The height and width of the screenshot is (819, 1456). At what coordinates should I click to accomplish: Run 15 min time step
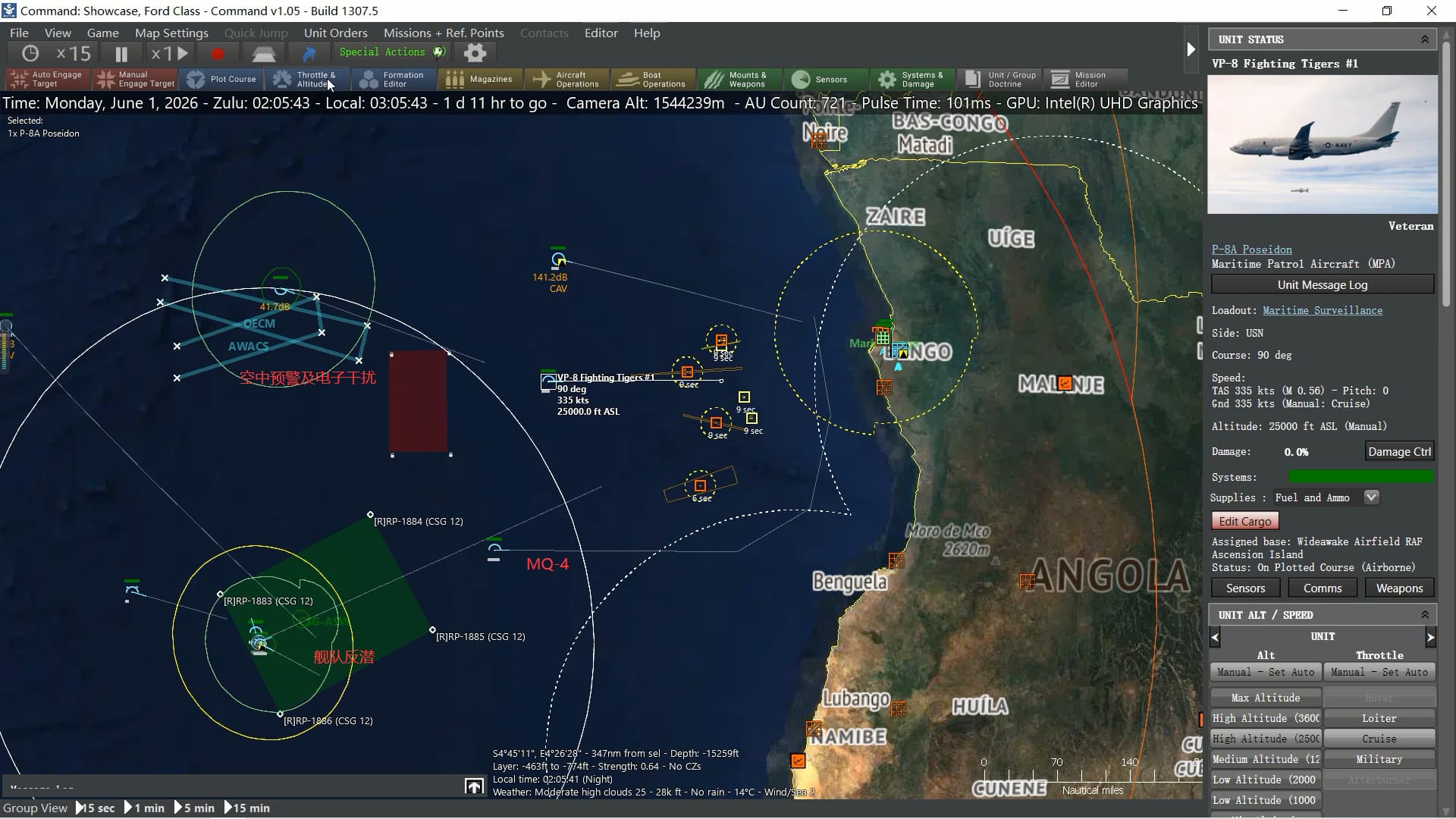click(247, 808)
